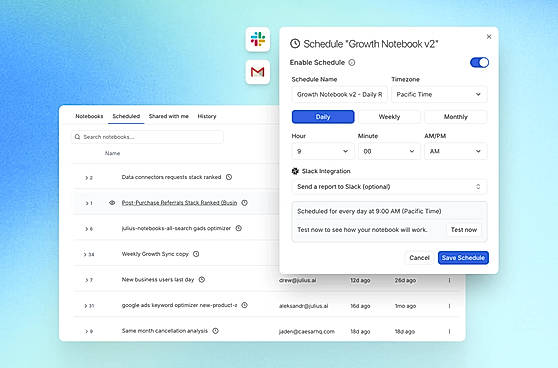This screenshot has height=368, width=558.
Task: Click schedule clock icon on Post-Purchase Referrals row
Action: click(x=244, y=203)
